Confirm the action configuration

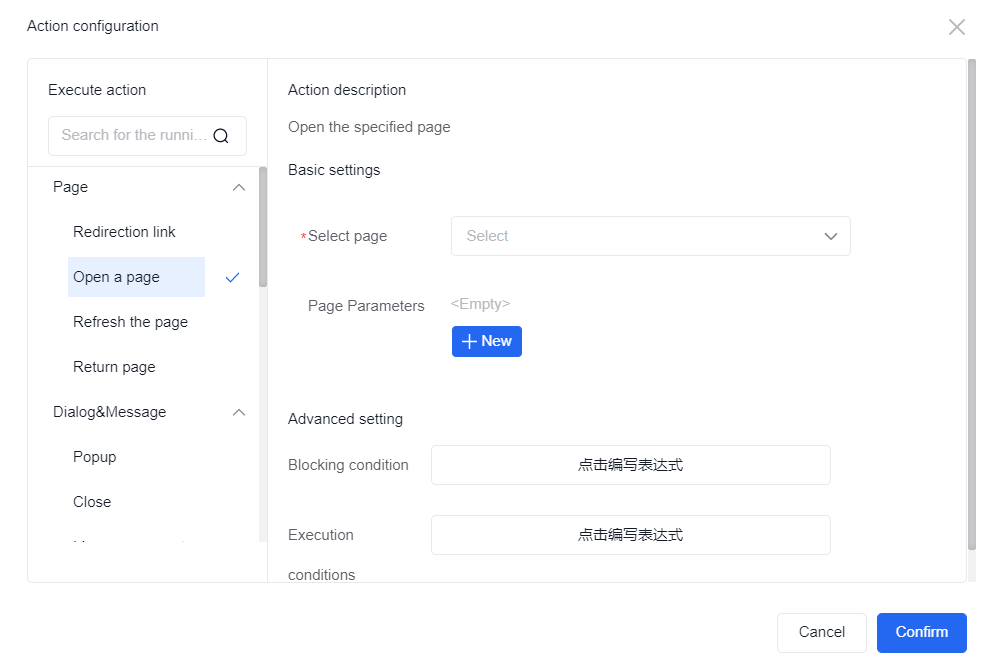(922, 632)
